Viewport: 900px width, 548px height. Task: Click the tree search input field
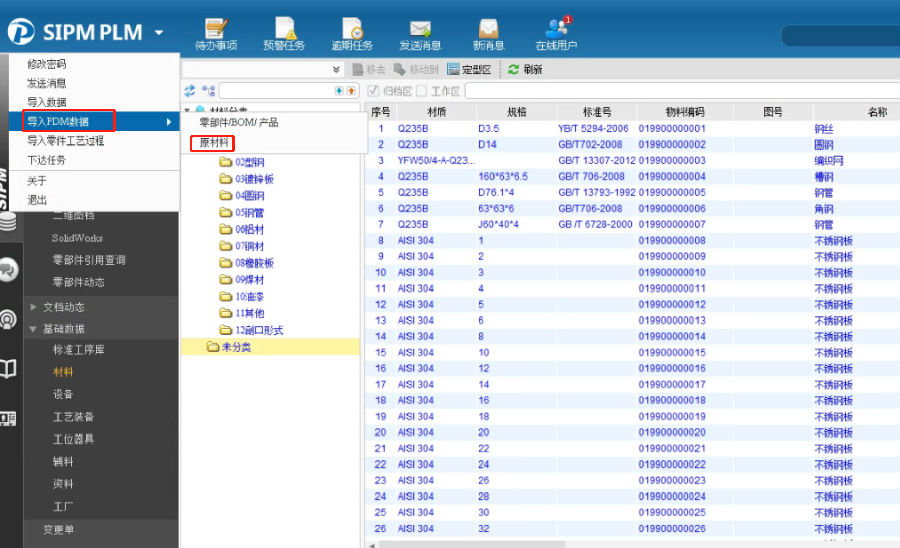tap(276, 91)
